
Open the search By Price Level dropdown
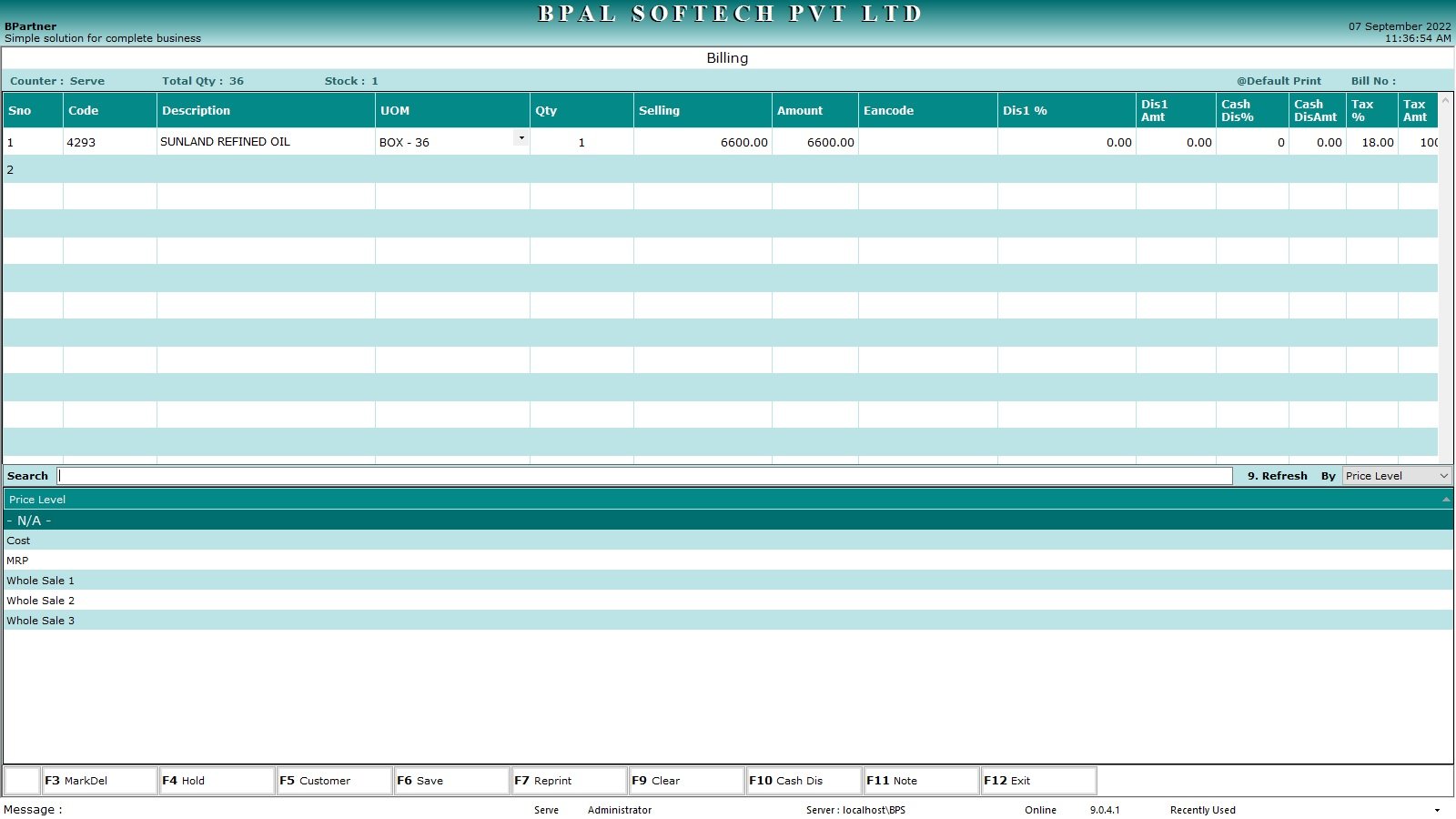point(1443,476)
